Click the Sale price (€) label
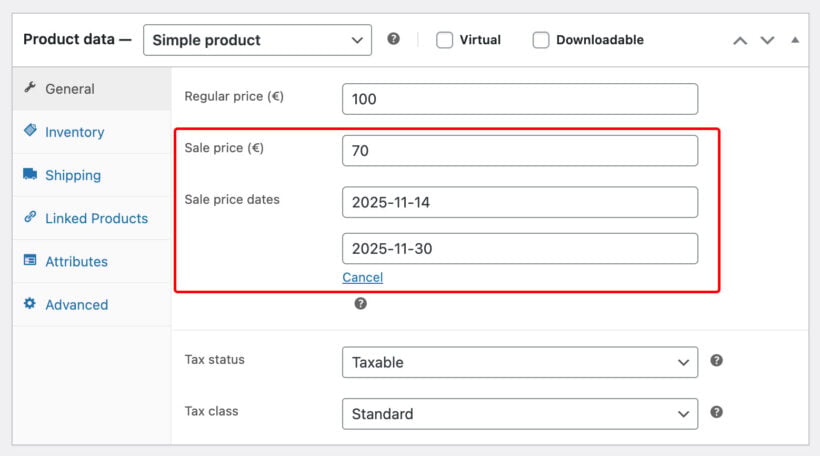The image size is (820, 456). [x=224, y=148]
